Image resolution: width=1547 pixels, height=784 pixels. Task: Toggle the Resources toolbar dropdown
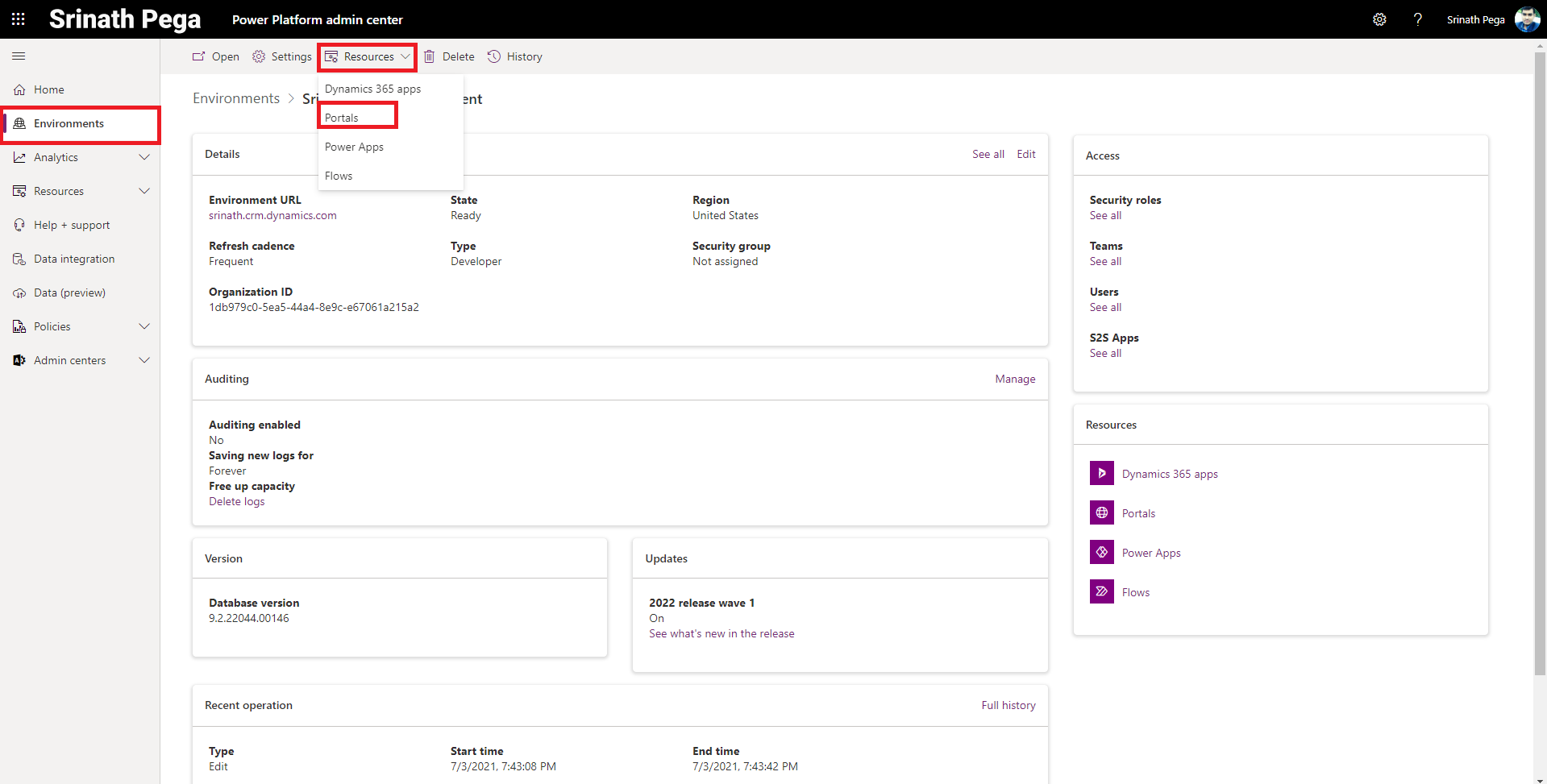tap(368, 57)
